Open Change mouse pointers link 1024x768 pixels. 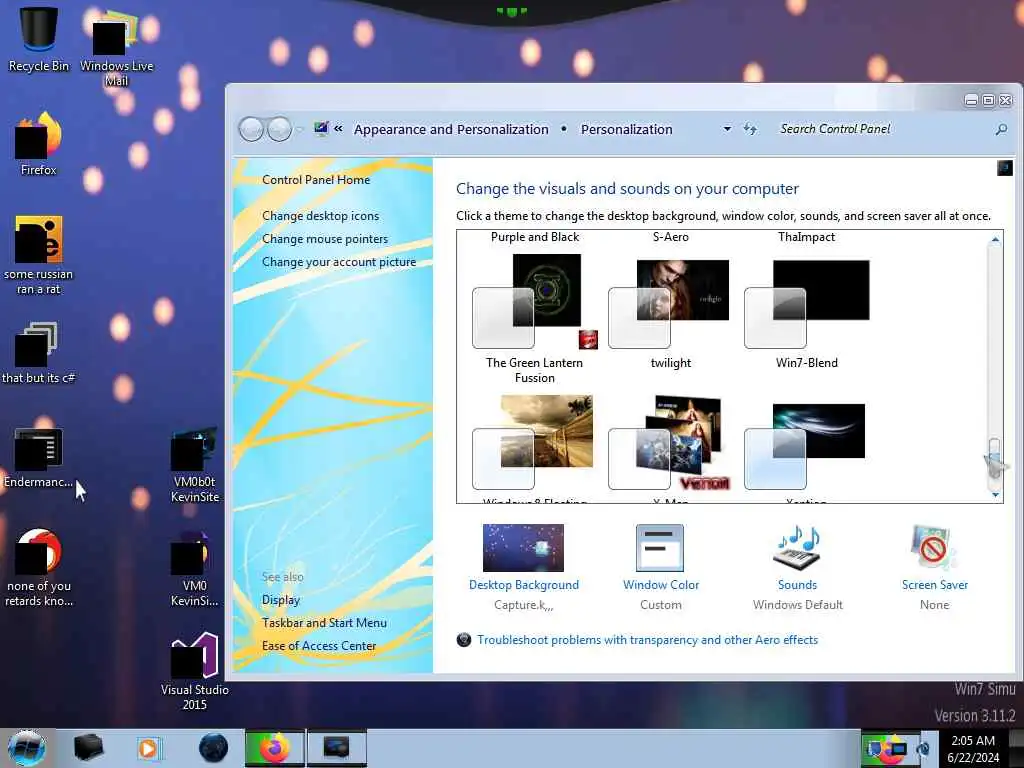click(325, 239)
